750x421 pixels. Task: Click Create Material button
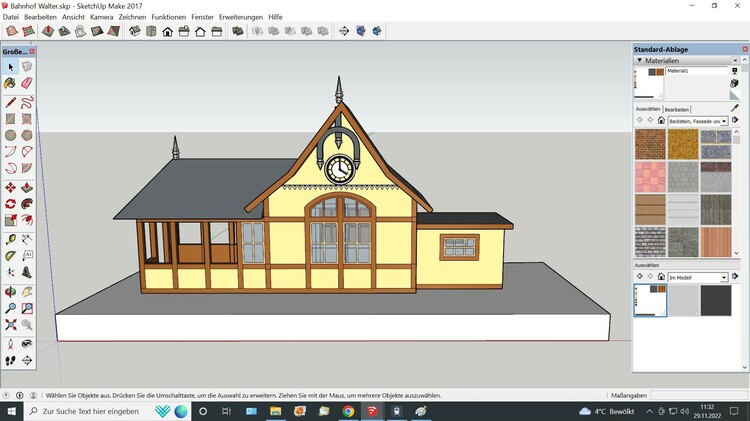coord(735,83)
